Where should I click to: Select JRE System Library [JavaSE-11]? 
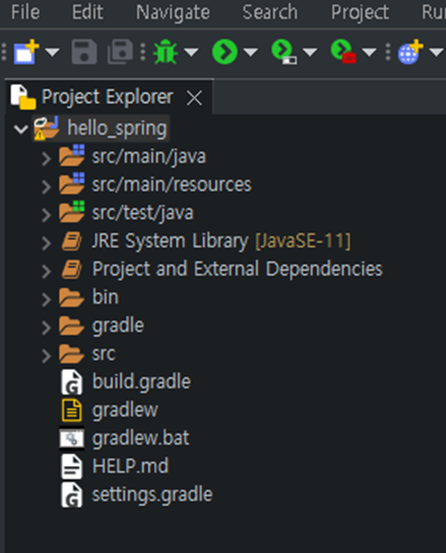[221, 241]
